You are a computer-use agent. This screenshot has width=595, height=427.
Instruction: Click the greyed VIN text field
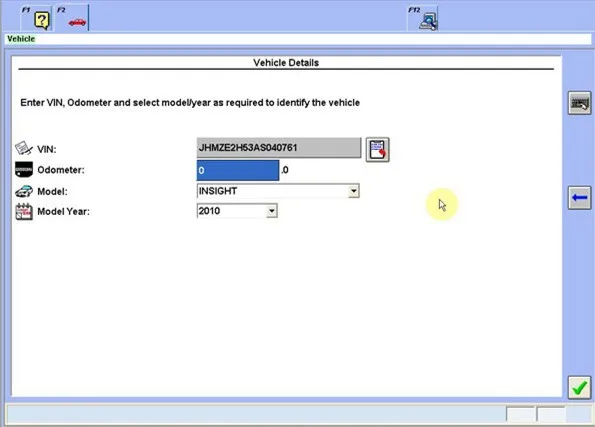click(x=279, y=148)
